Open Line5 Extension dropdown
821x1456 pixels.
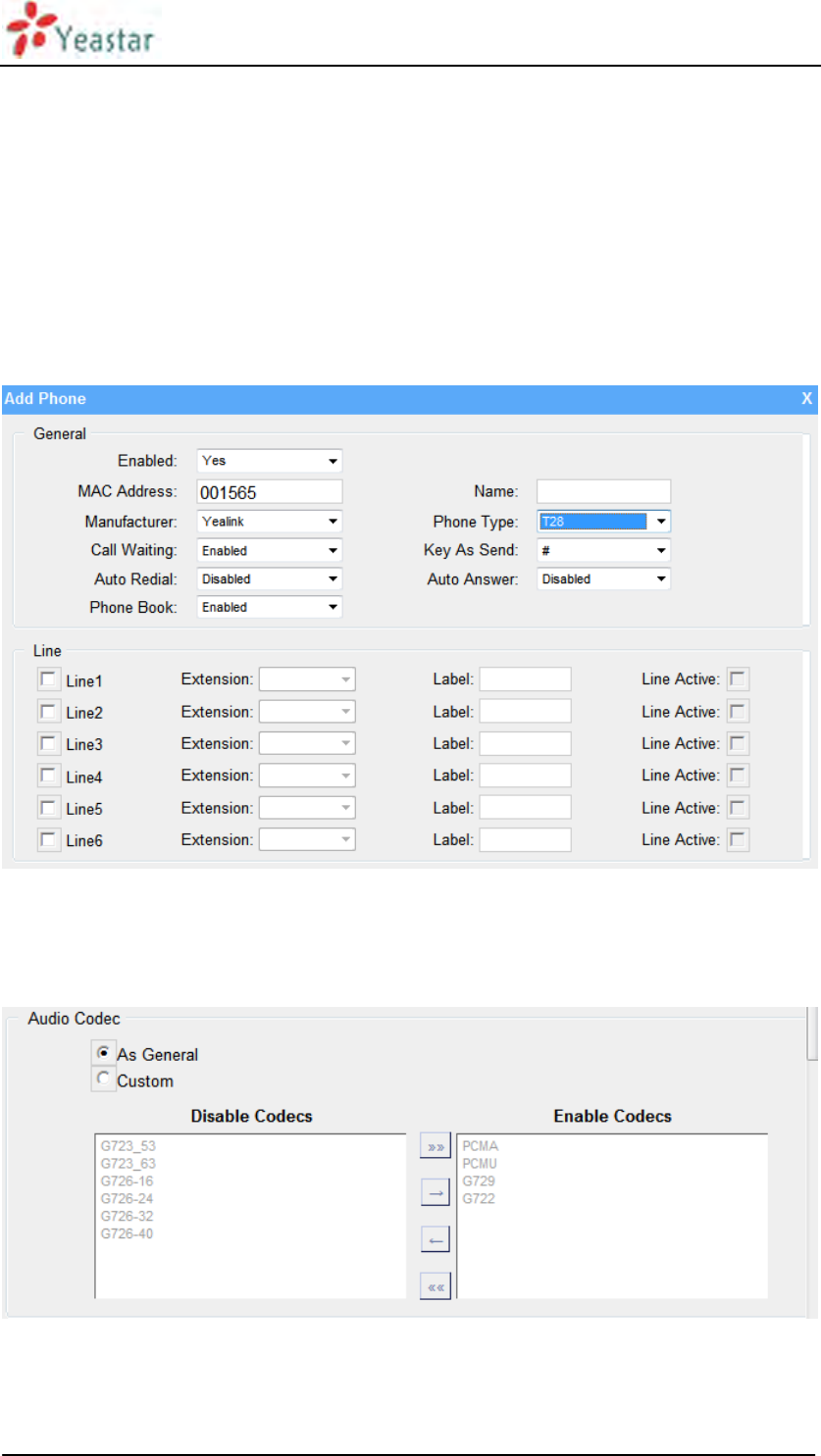point(307,808)
